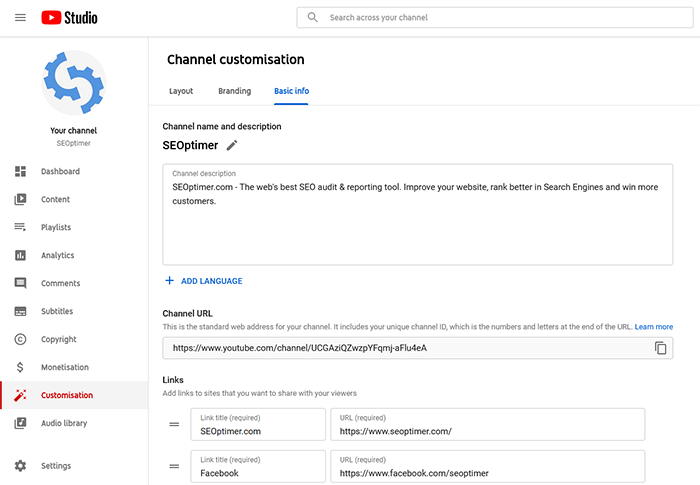700x485 pixels.
Task: Click the Subtitles icon in sidebar
Action: click(20, 311)
